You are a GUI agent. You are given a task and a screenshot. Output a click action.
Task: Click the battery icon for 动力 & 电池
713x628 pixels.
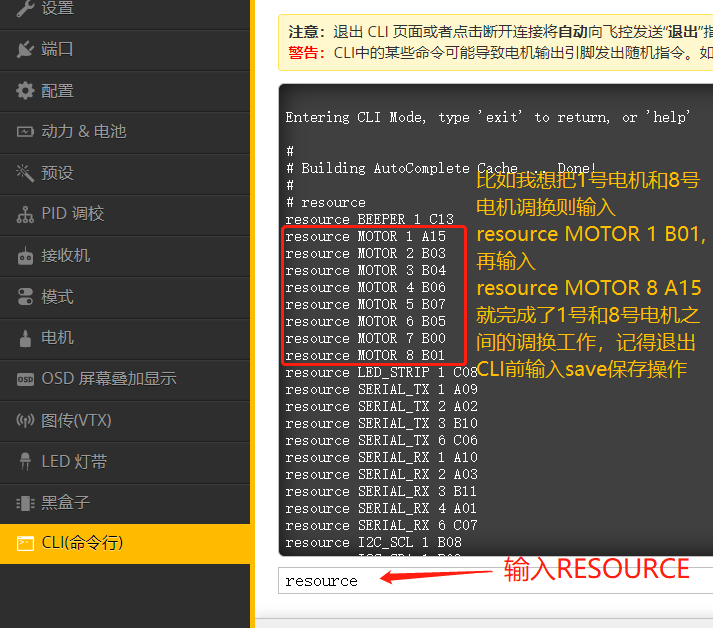(25, 132)
